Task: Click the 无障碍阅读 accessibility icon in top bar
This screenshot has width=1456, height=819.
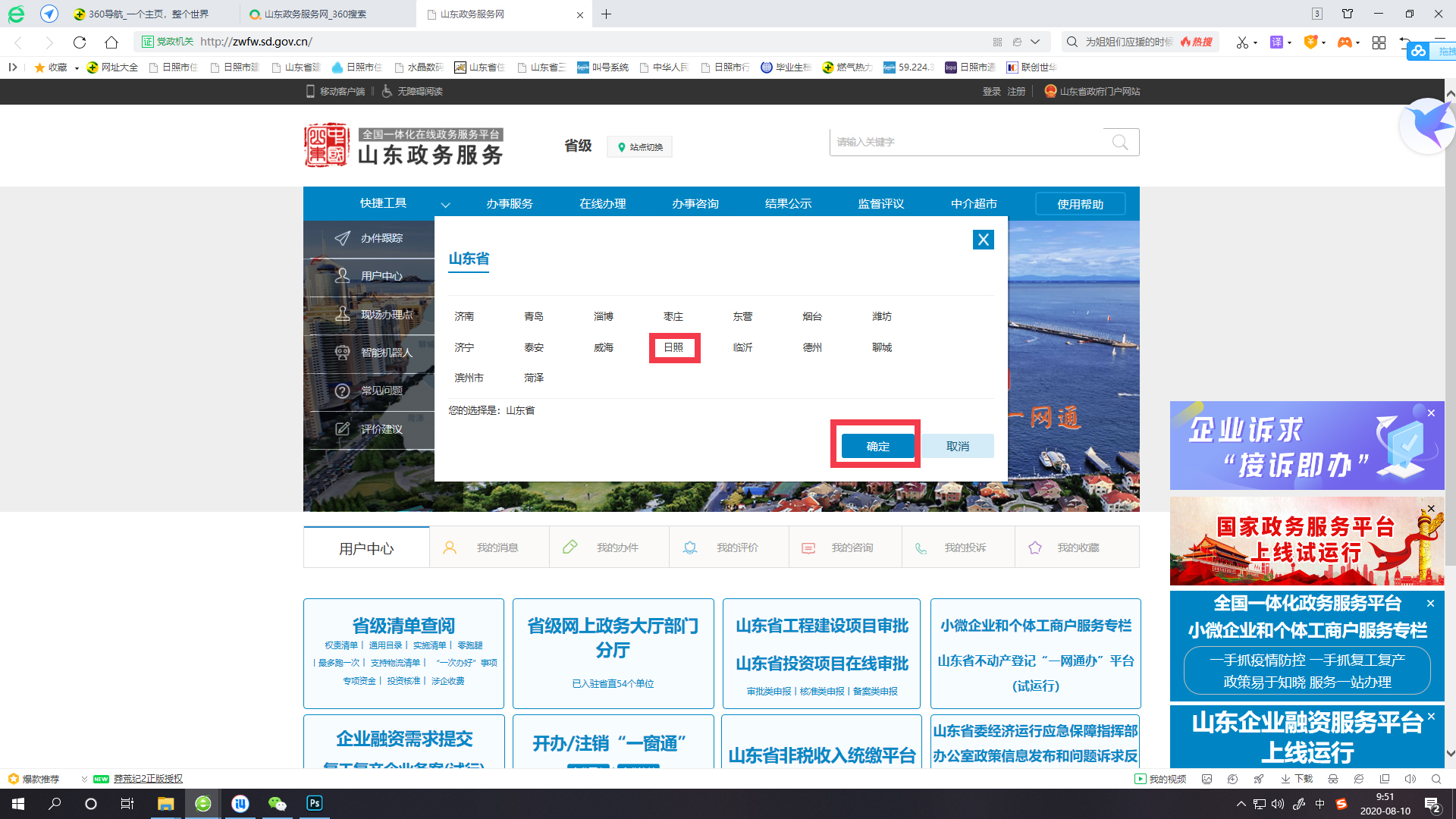Action: tap(388, 91)
